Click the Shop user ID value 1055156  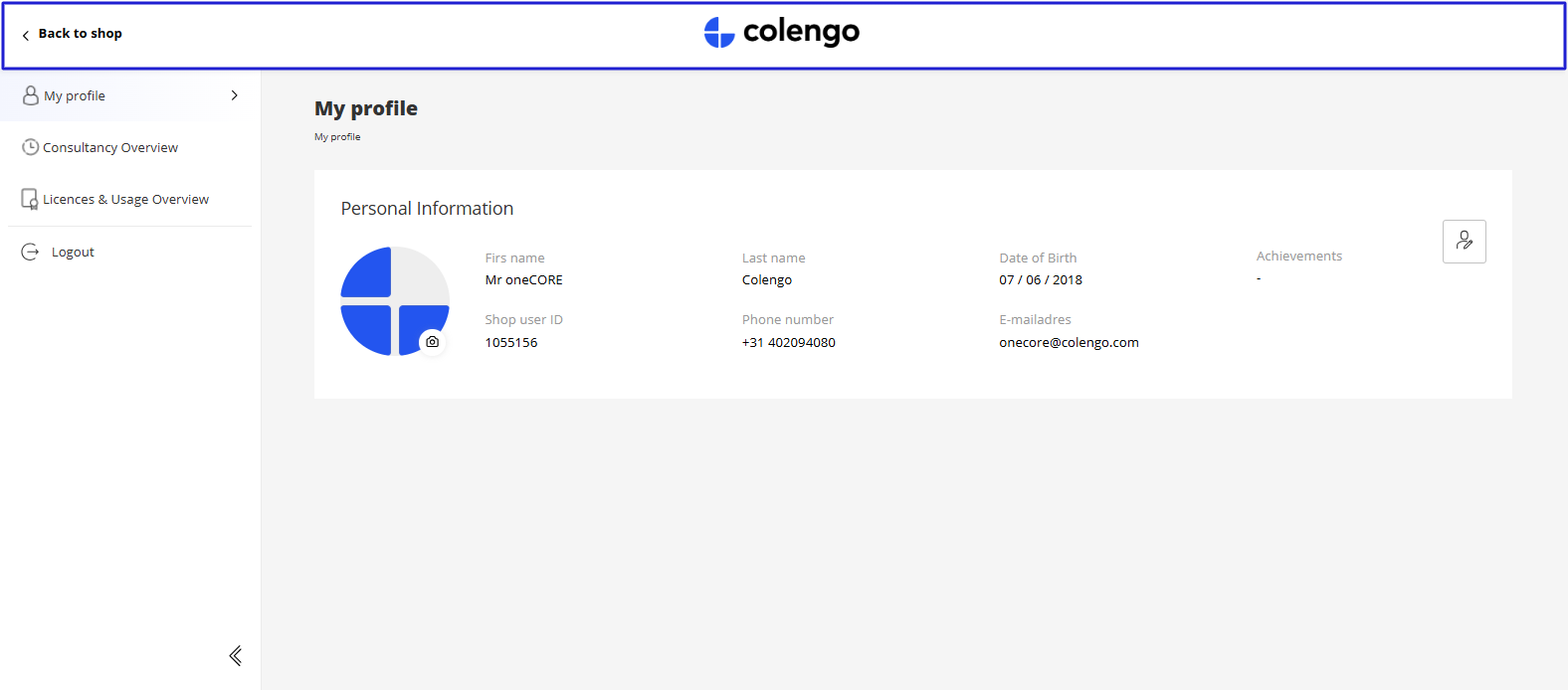pos(510,343)
